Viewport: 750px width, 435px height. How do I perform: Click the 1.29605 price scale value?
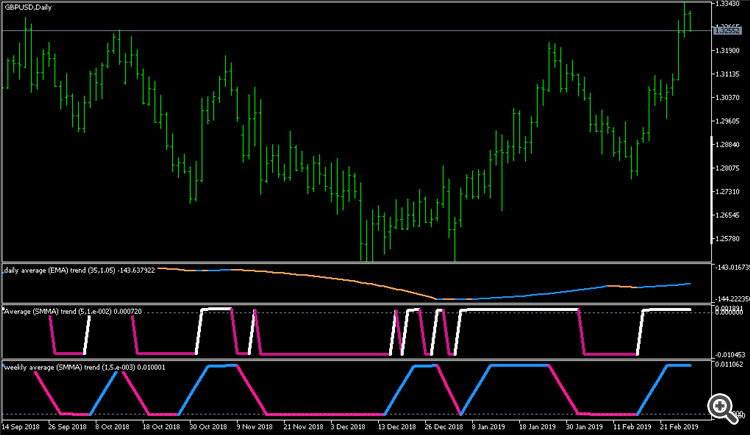[727, 121]
